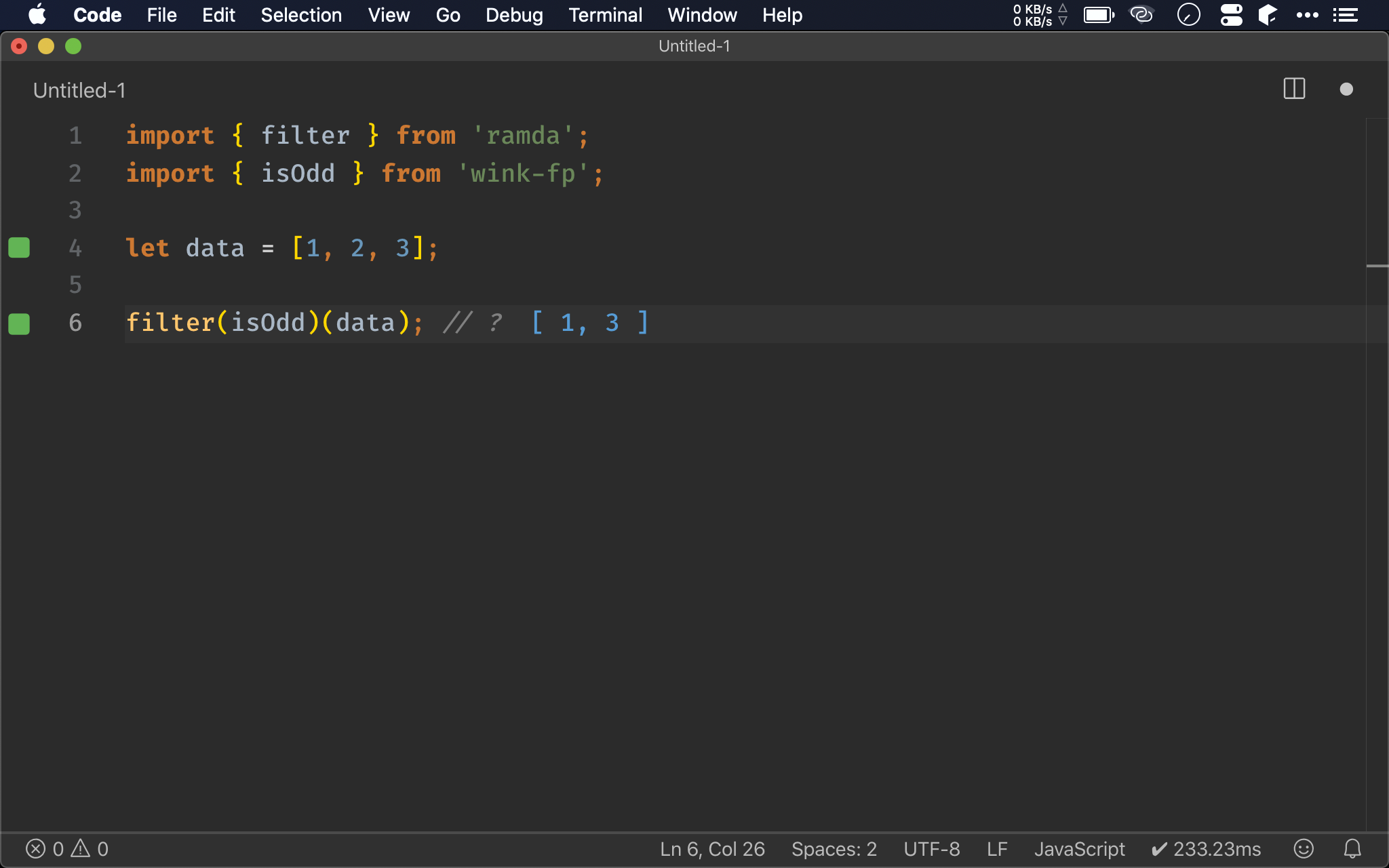Click the battery status icon
The image size is (1389, 868).
pyautogui.click(x=1099, y=15)
